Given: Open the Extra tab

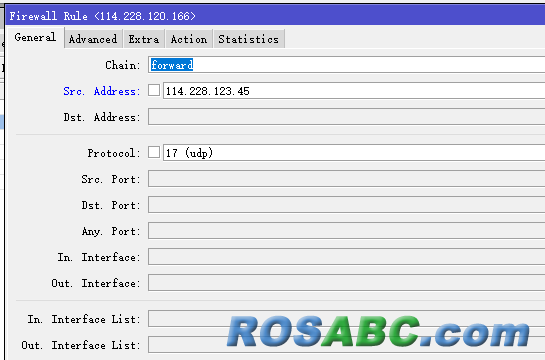Looking at the screenshot, I should coord(144,39).
